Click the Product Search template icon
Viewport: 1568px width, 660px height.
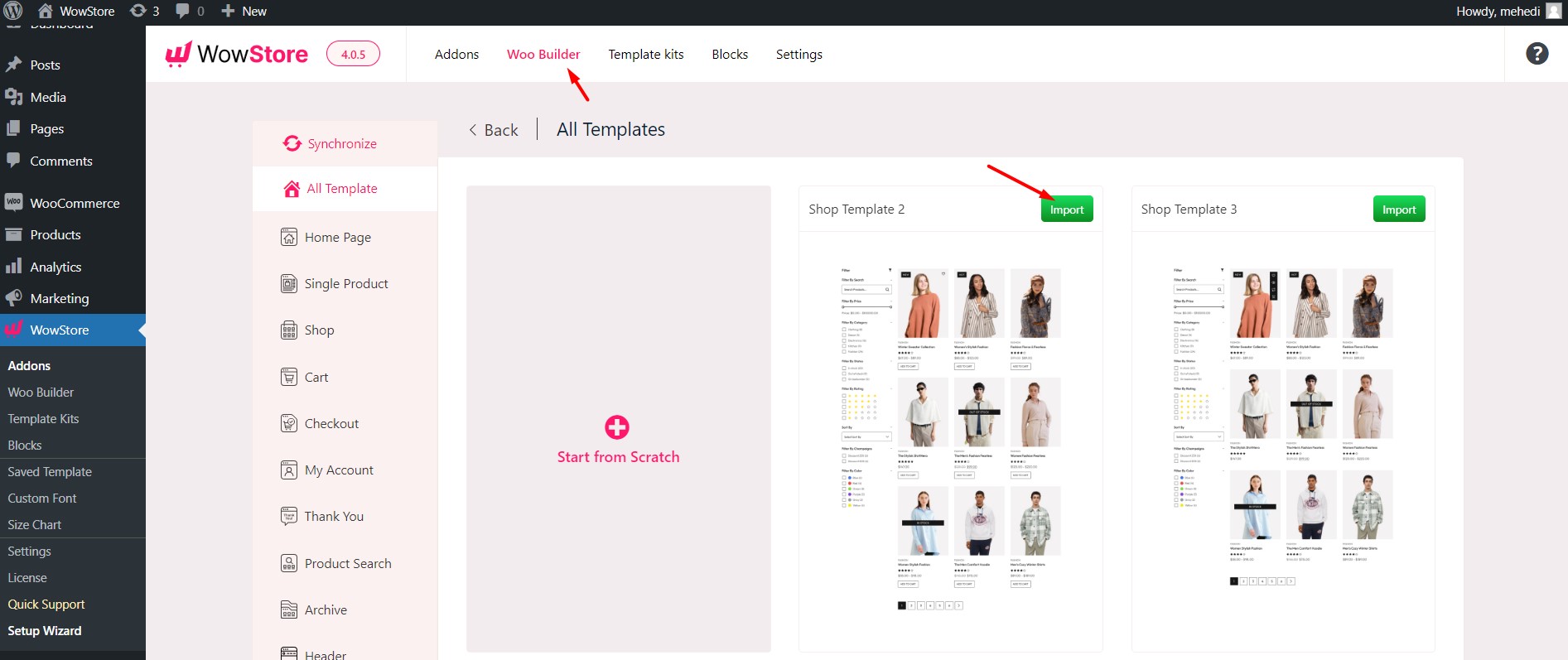coord(288,563)
